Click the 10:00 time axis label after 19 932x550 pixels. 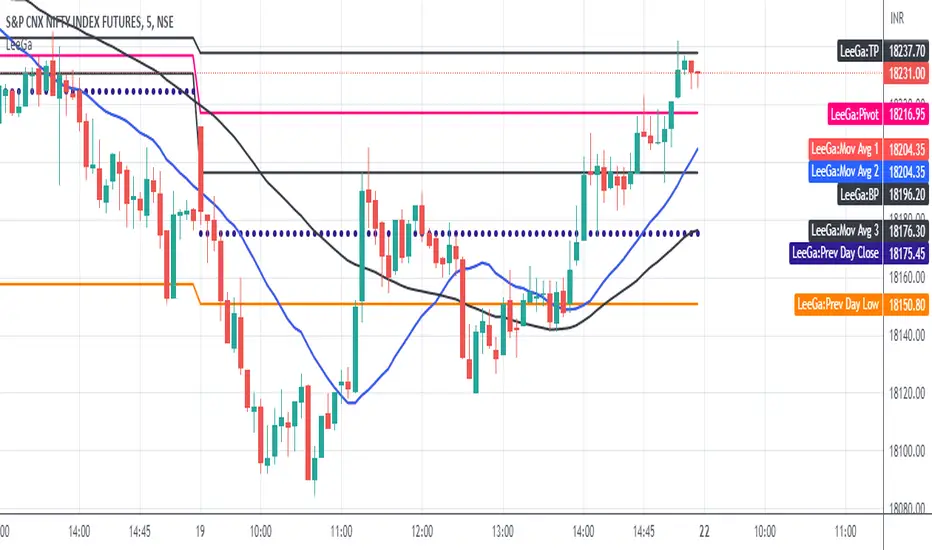[260, 531]
